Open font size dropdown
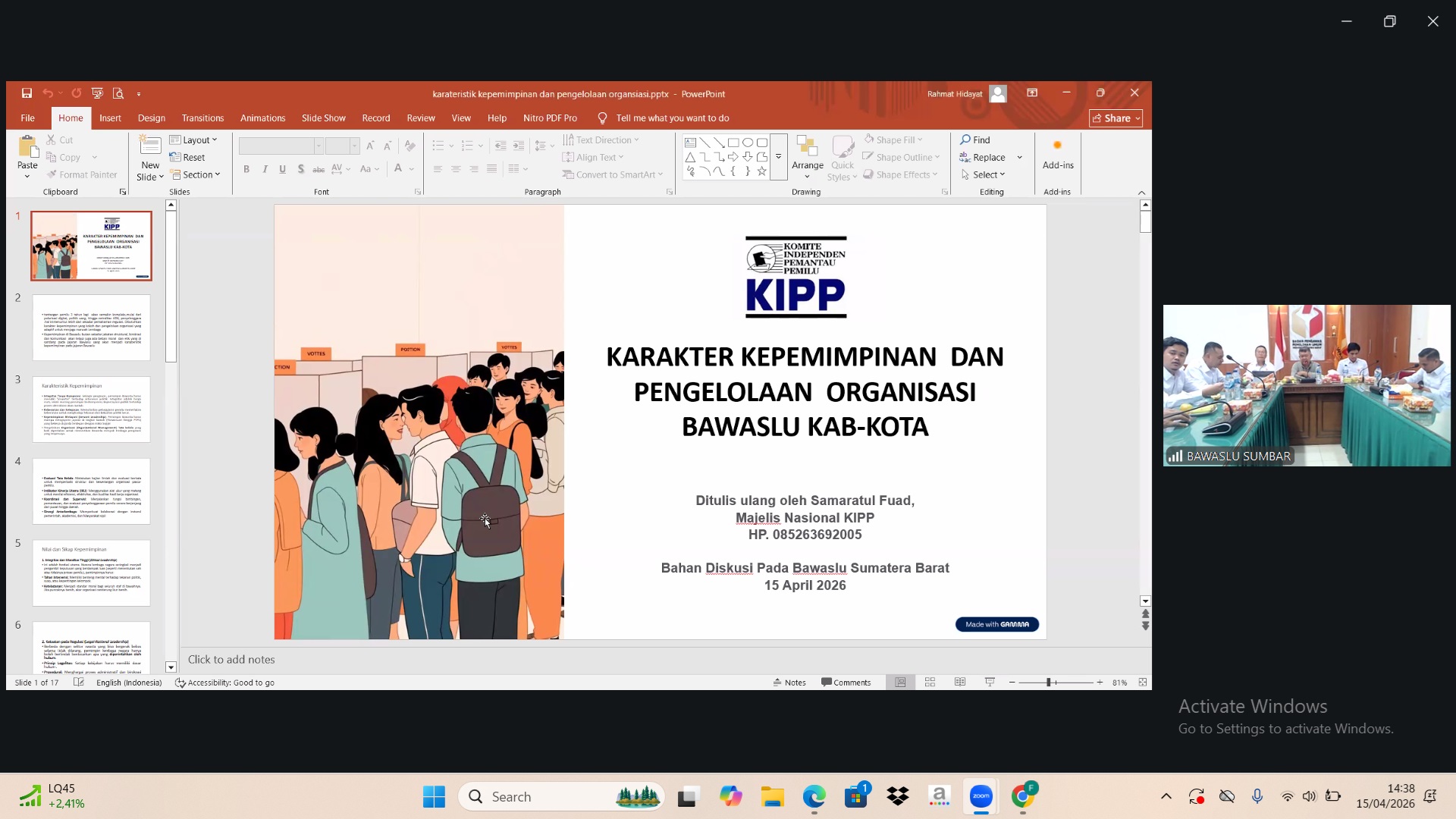Image resolution: width=1456 pixels, height=819 pixels. tap(354, 146)
